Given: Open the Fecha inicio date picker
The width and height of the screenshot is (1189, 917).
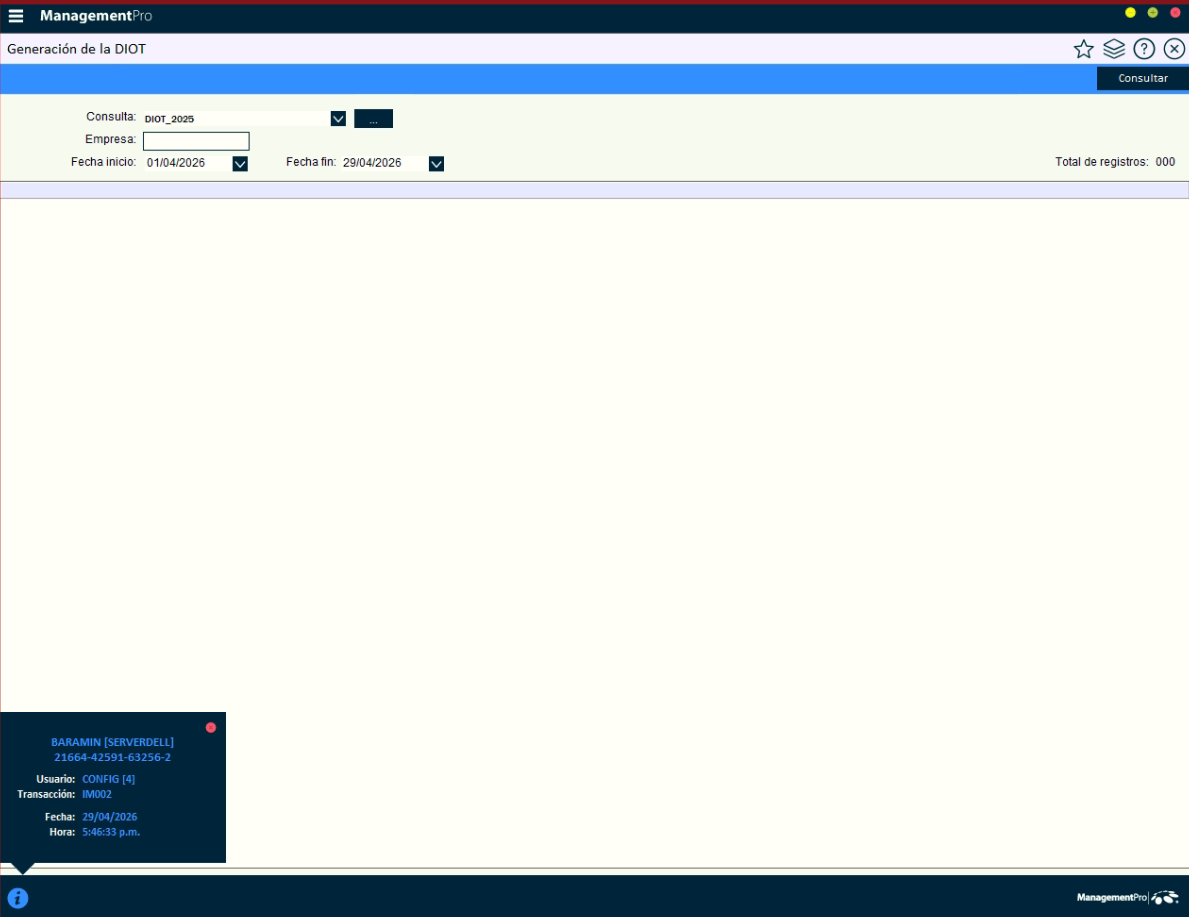Looking at the screenshot, I should 240,164.
